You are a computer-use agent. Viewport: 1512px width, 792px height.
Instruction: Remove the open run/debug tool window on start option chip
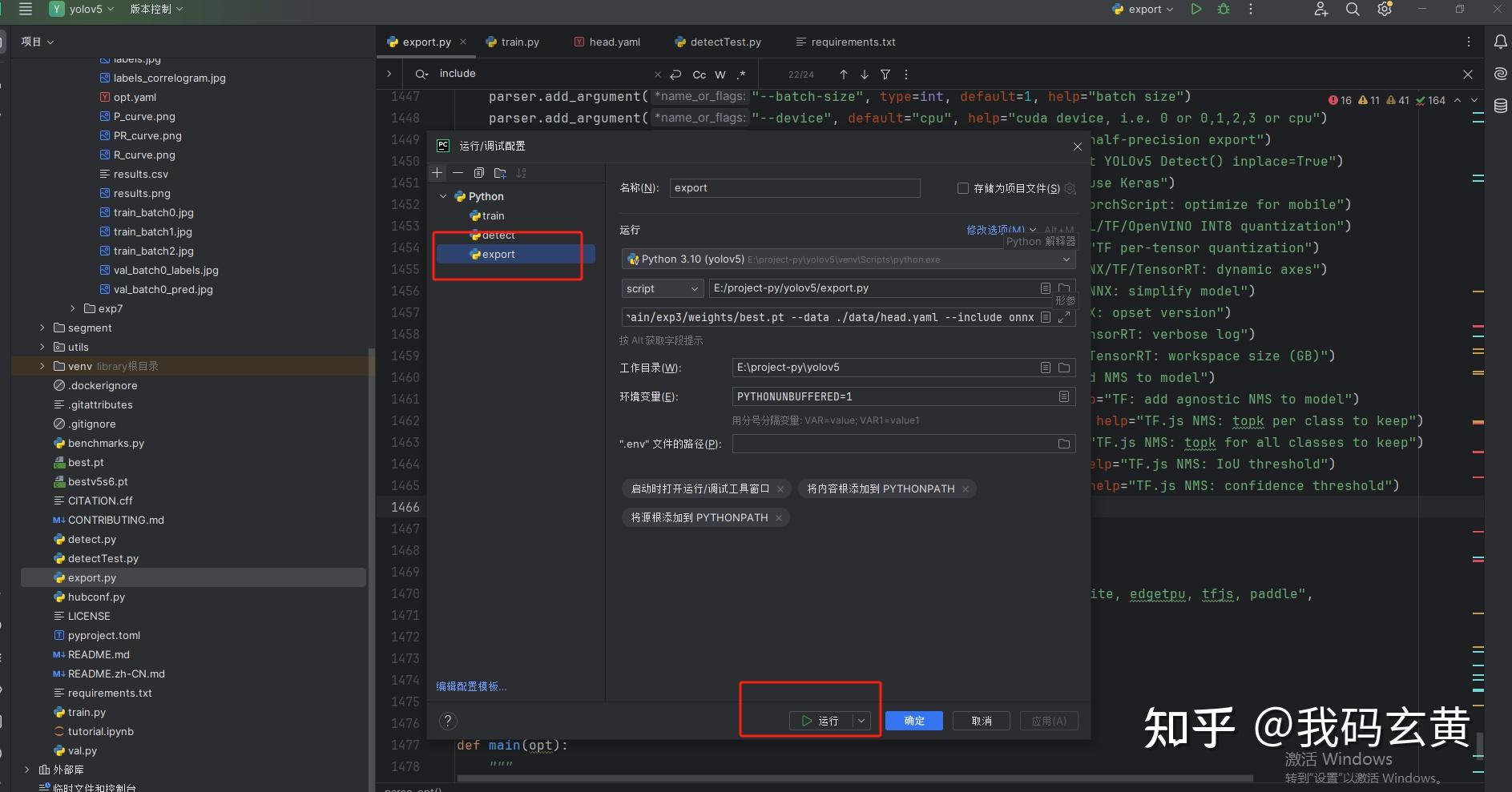[780, 489]
